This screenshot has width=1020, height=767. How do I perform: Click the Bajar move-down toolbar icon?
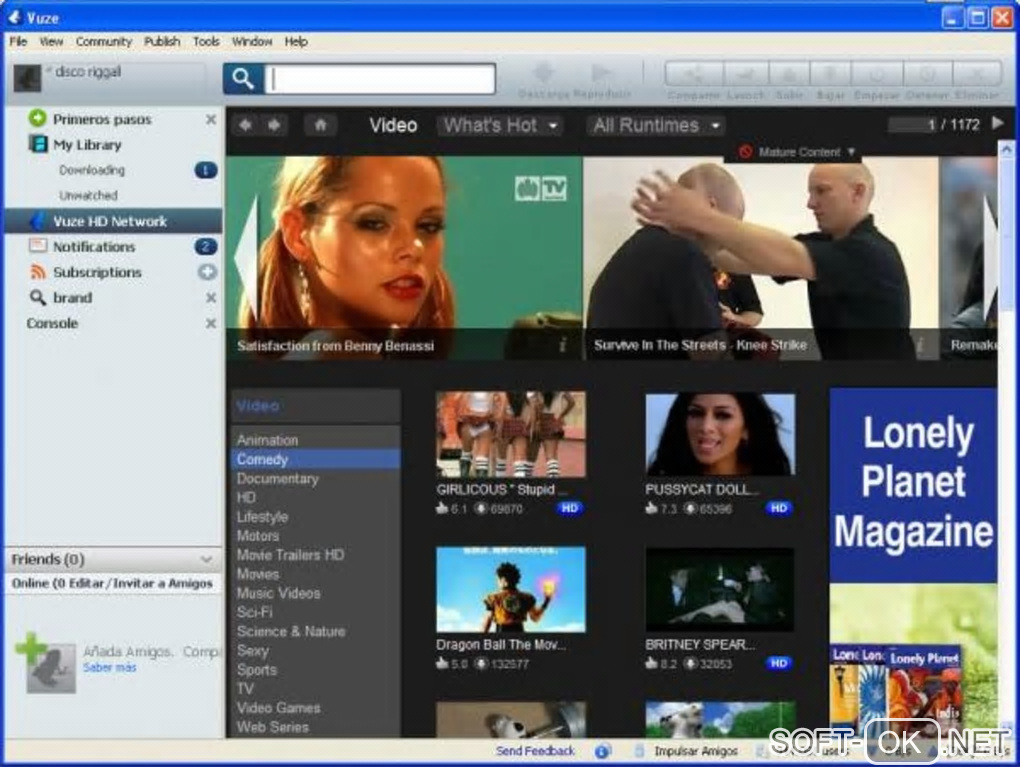[x=830, y=74]
